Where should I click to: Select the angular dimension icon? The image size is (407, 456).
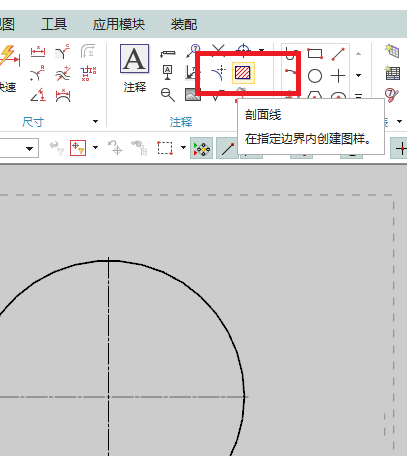click(x=38, y=95)
